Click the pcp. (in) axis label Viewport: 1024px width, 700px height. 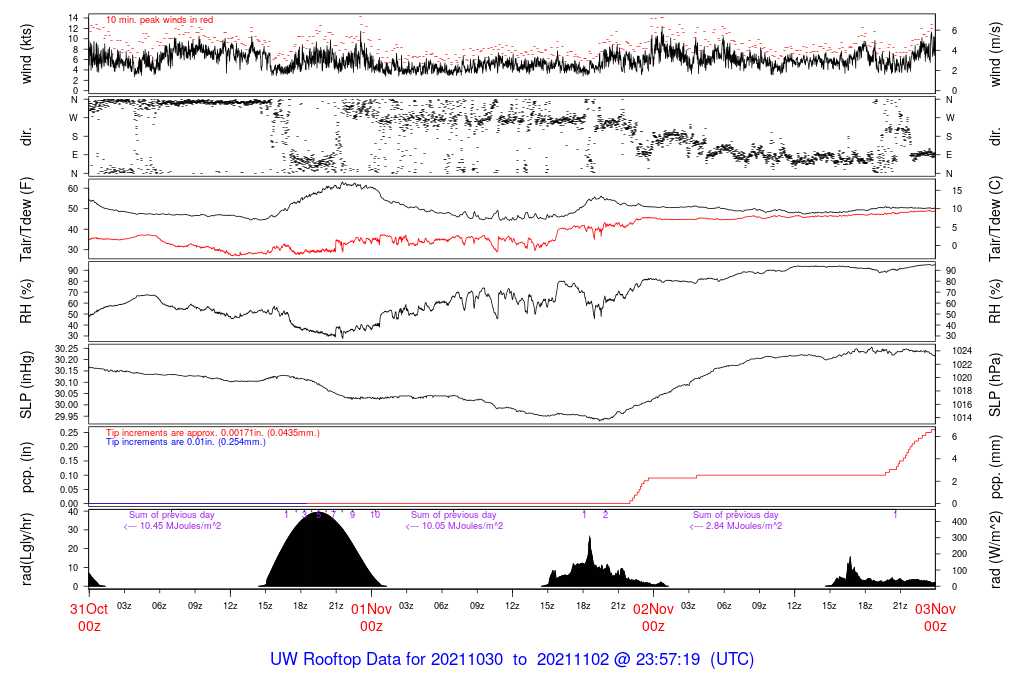tap(27, 466)
